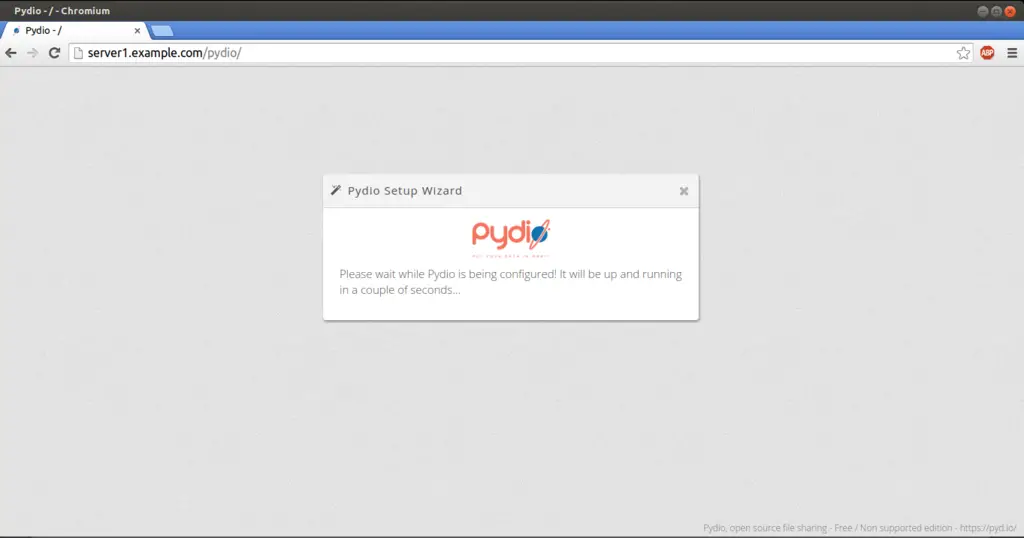Open the Chromium hamburger menu

click(1012, 53)
